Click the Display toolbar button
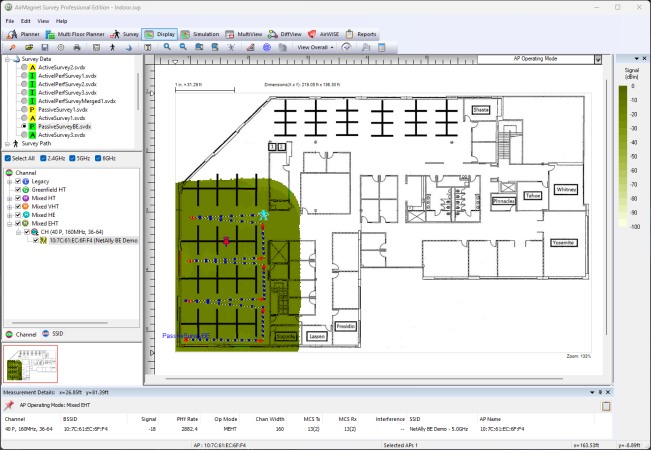The height and width of the screenshot is (450, 651). point(160,34)
